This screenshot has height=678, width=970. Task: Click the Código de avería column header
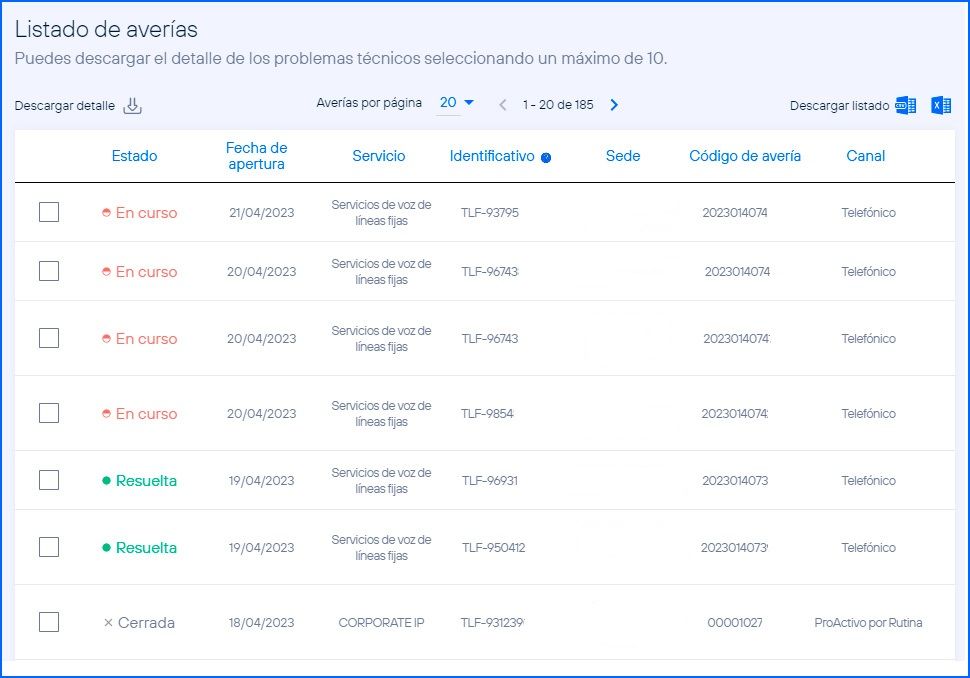[745, 156]
